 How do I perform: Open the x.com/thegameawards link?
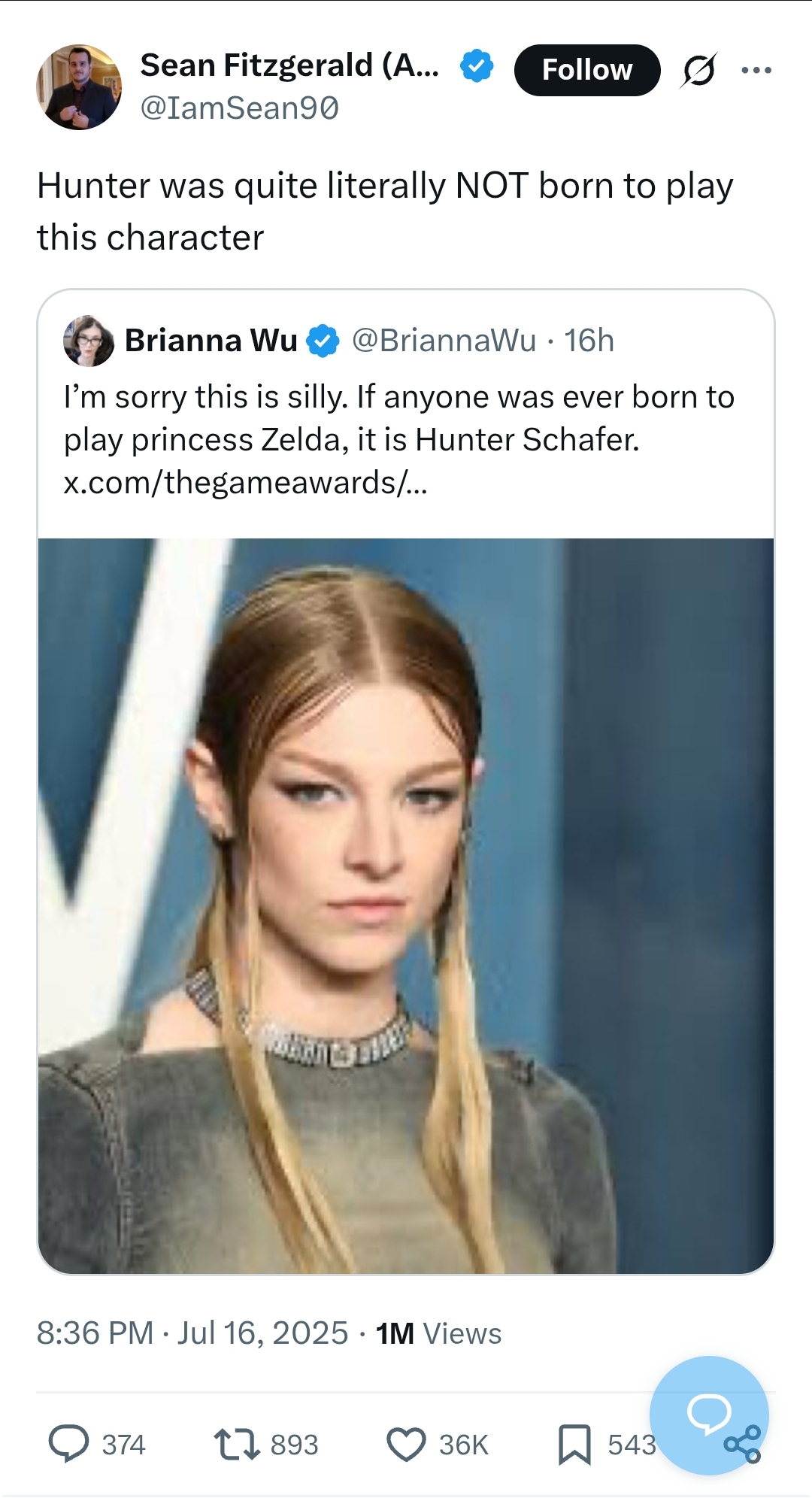245,482
